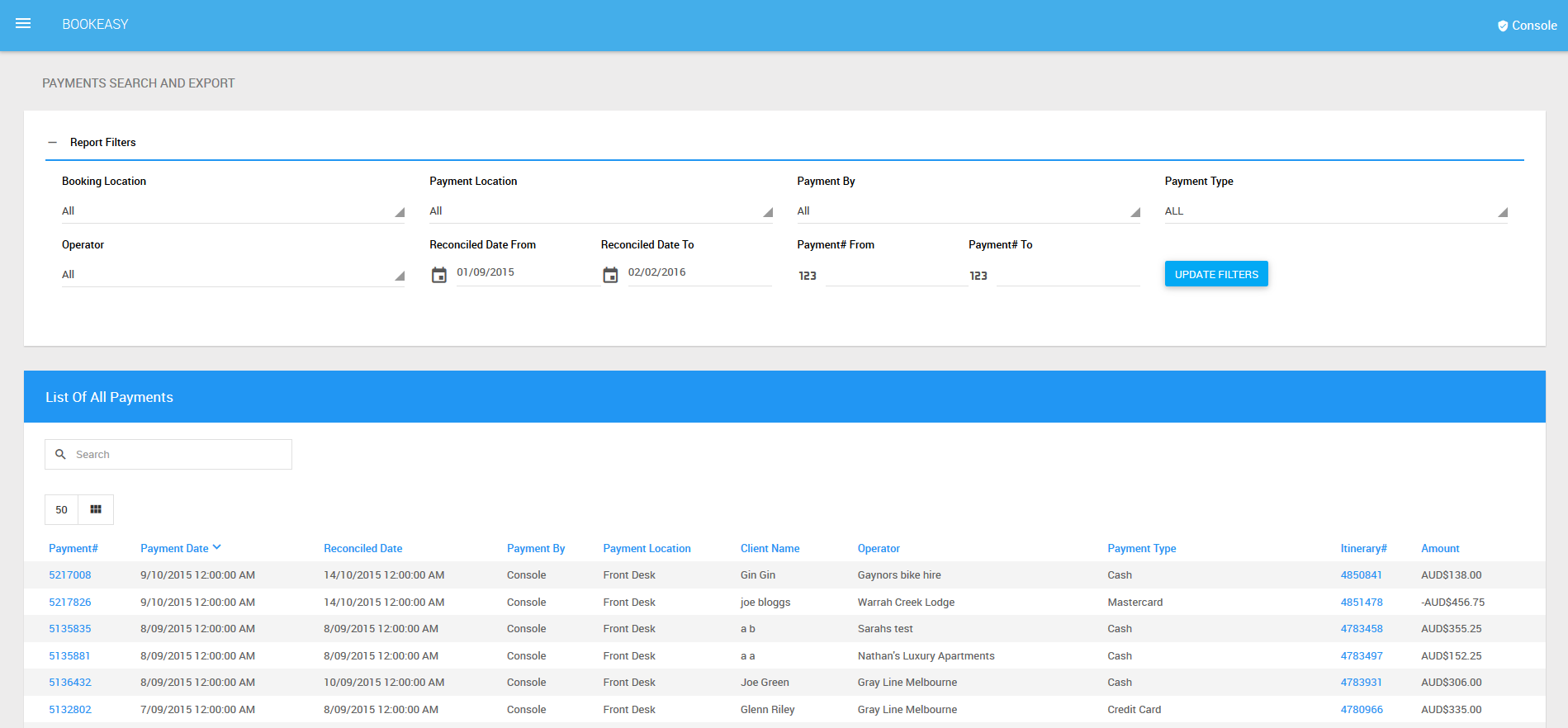Sort by Payment By column header

tap(536, 548)
